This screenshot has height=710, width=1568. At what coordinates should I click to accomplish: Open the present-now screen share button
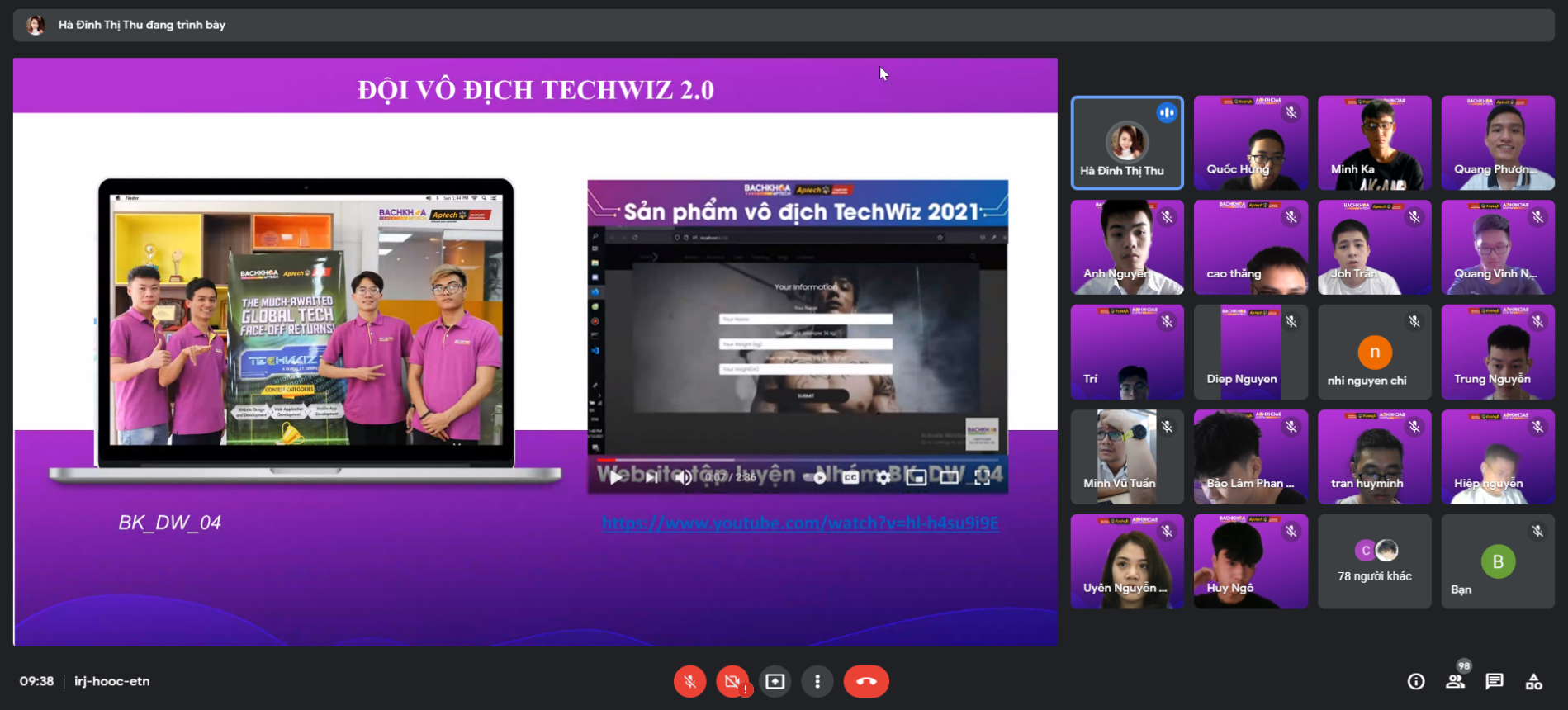pyautogui.click(x=775, y=681)
